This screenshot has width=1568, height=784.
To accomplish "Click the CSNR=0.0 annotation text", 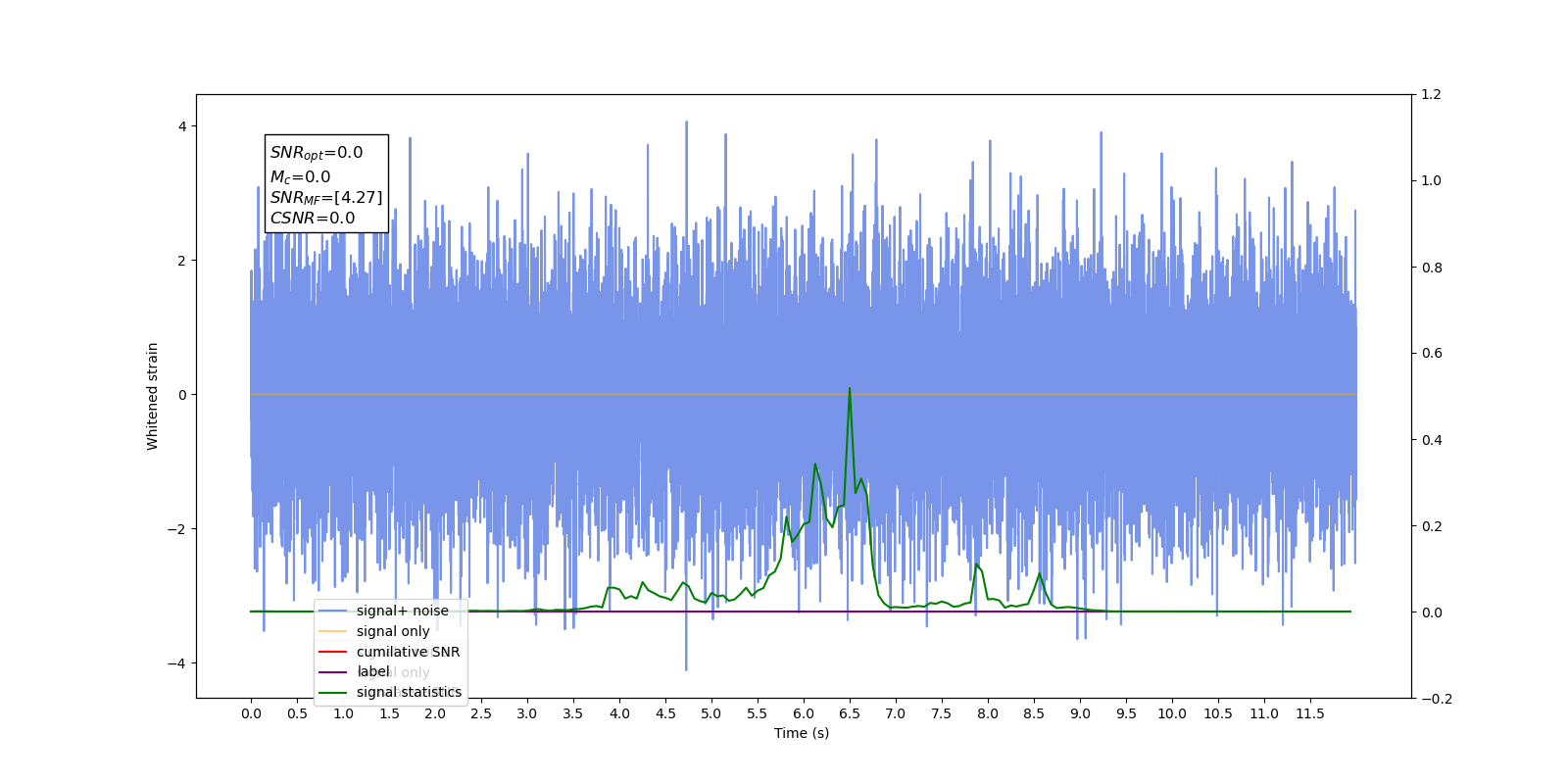I will 313,219.
